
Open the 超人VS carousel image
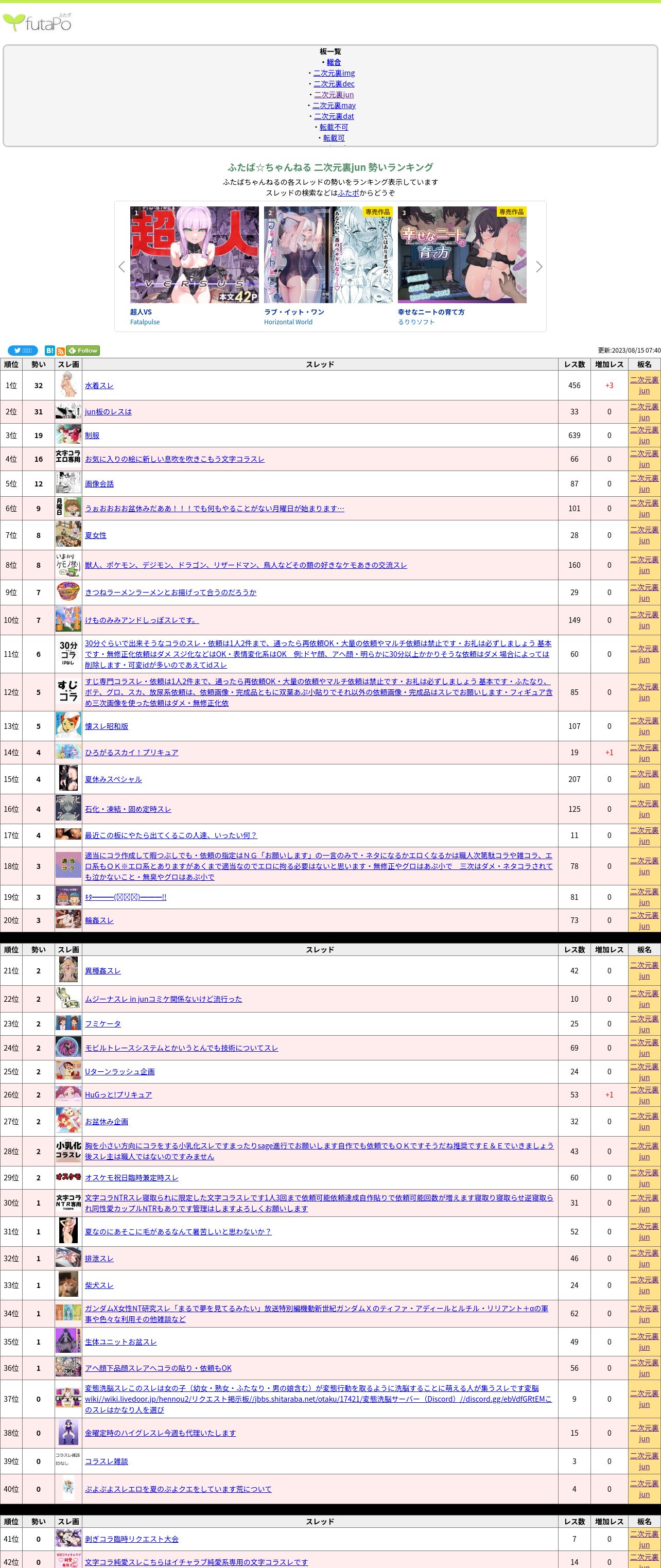click(x=194, y=254)
